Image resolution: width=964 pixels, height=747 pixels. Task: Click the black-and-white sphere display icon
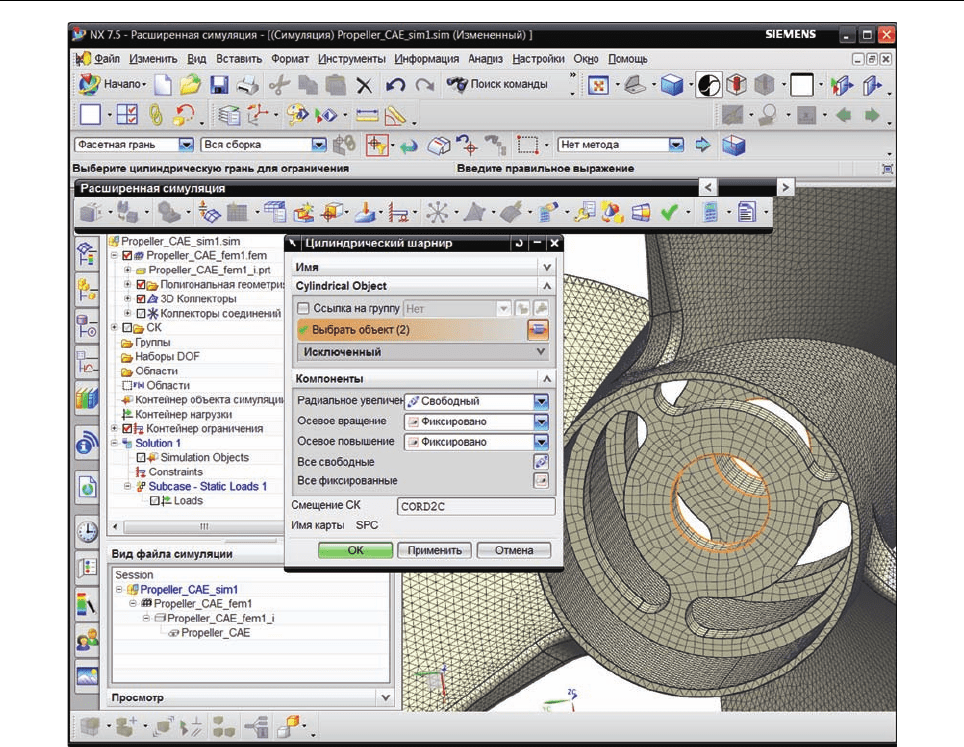pos(708,85)
